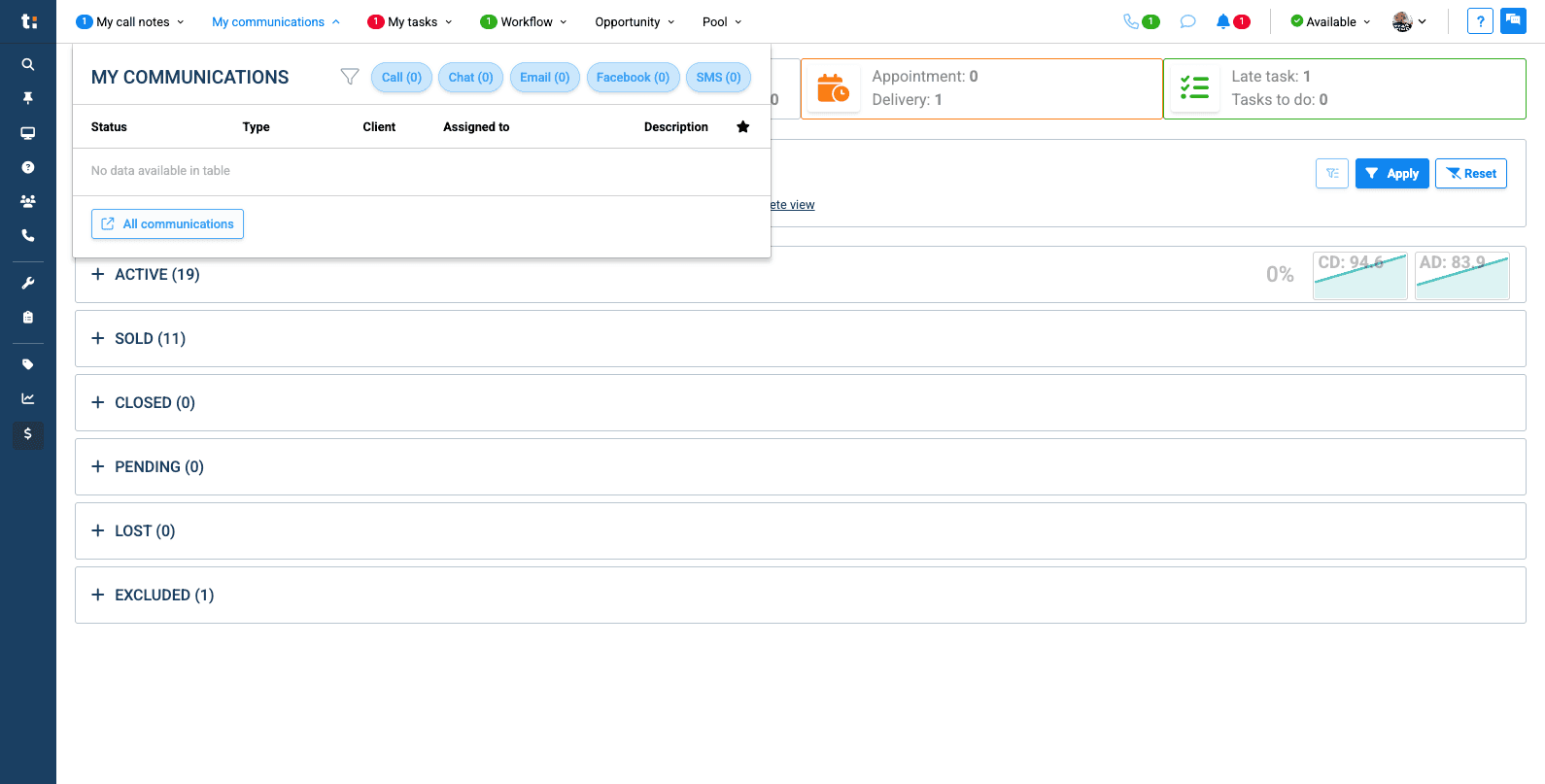Open the chart line icon in sidebar
The height and width of the screenshot is (784, 1545).
coord(28,398)
